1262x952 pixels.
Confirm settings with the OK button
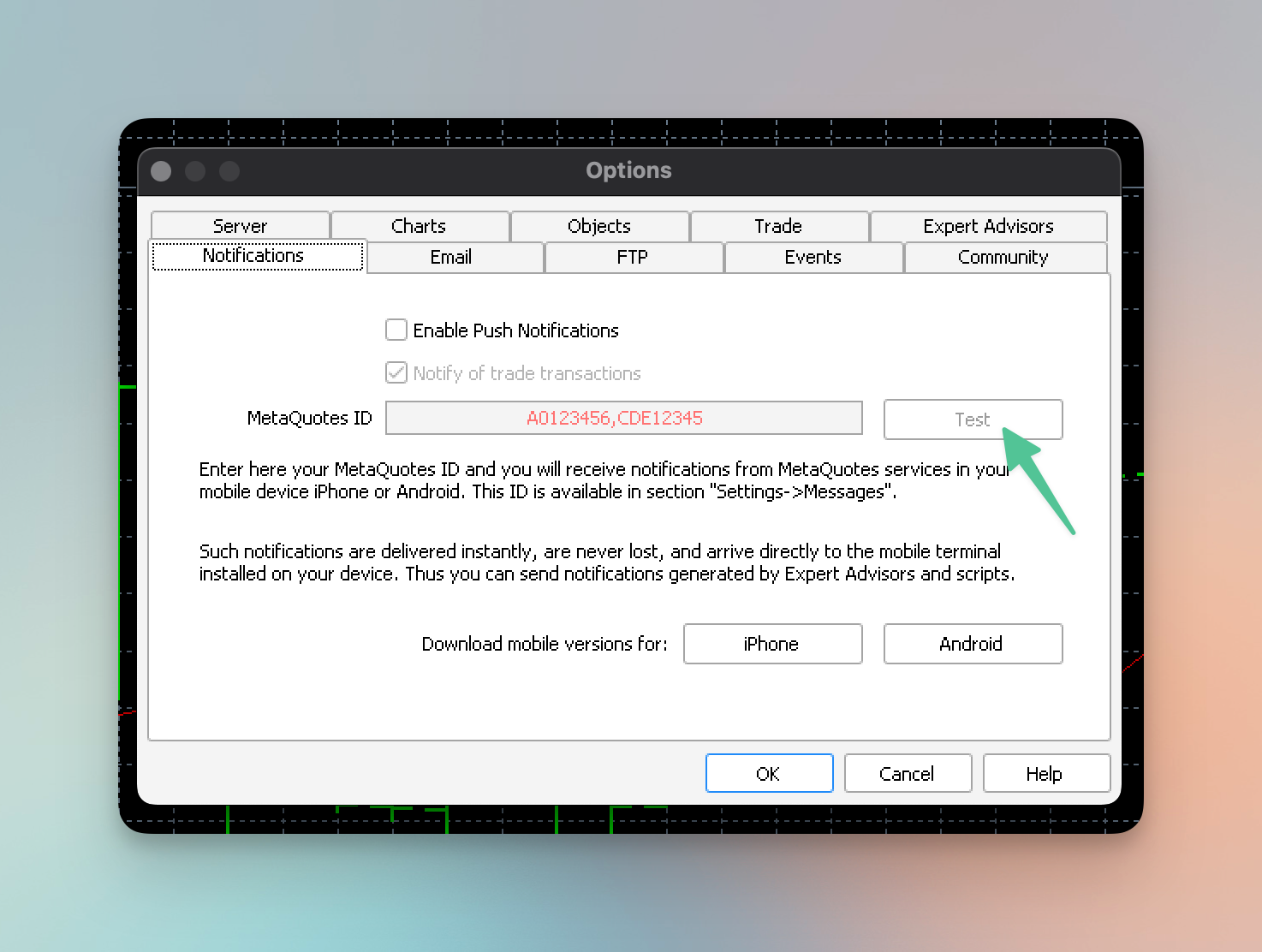coord(769,774)
